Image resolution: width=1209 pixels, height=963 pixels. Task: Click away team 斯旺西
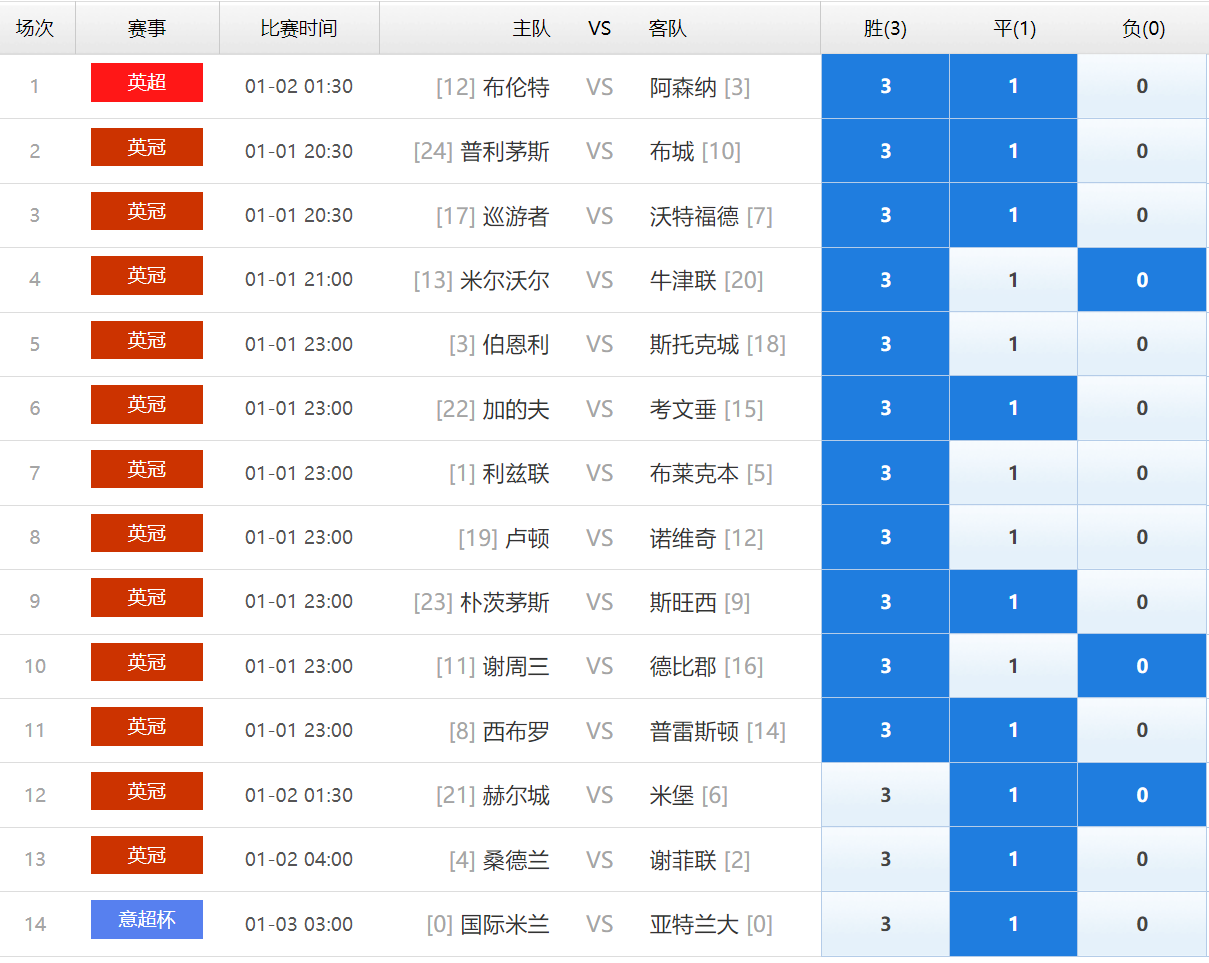[x=684, y=603]
